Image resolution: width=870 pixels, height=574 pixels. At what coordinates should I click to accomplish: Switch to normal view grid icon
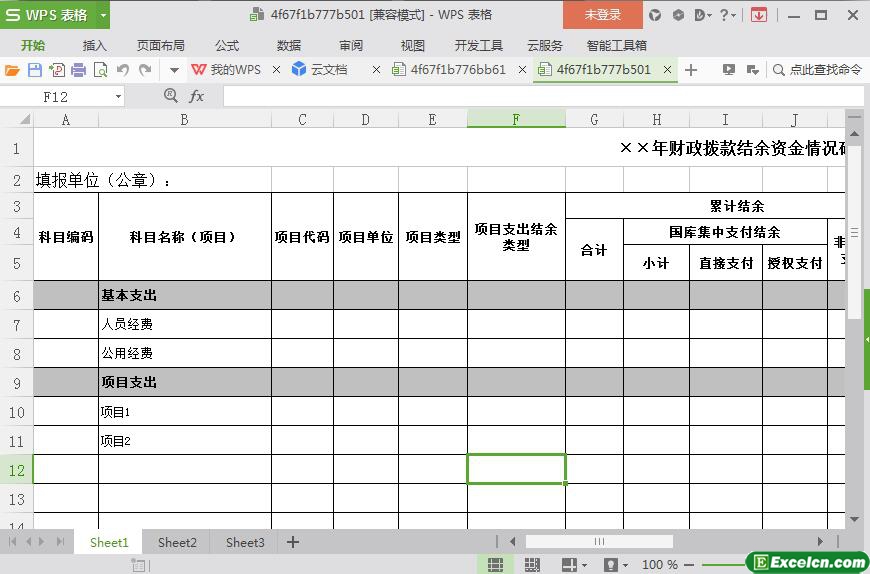(x=495, y=565)
